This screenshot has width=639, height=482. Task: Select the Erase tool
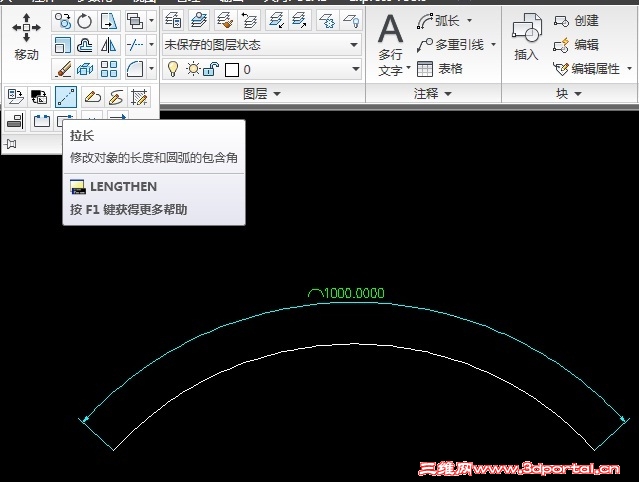point(63,69)
